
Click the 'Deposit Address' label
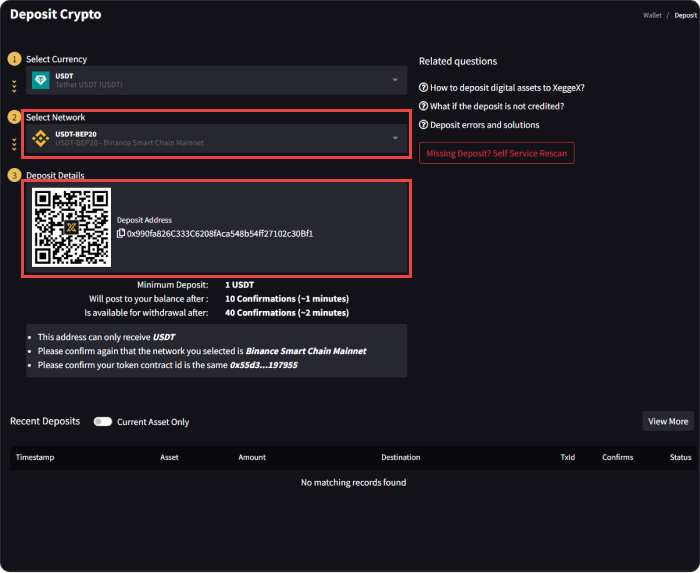(144, 220)
